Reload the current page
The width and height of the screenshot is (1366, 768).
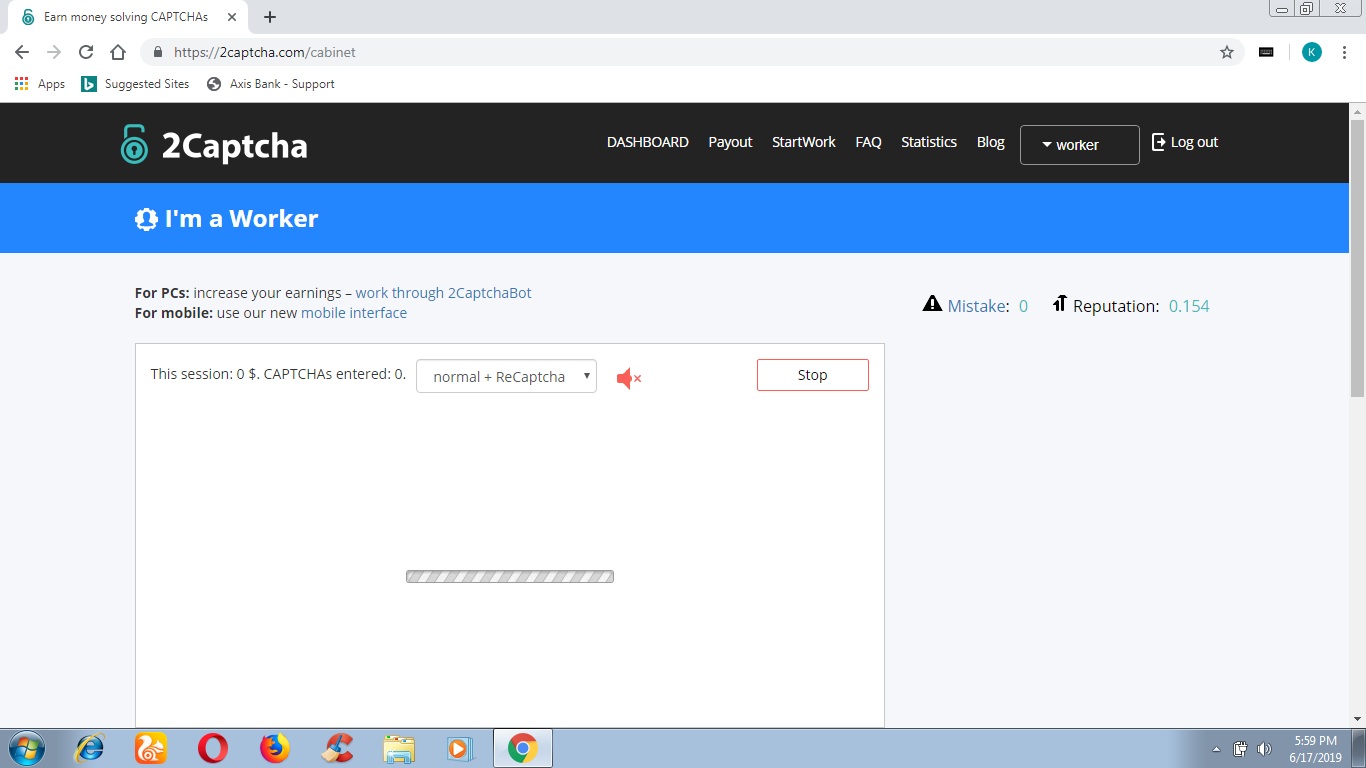[x=86, y=52]
